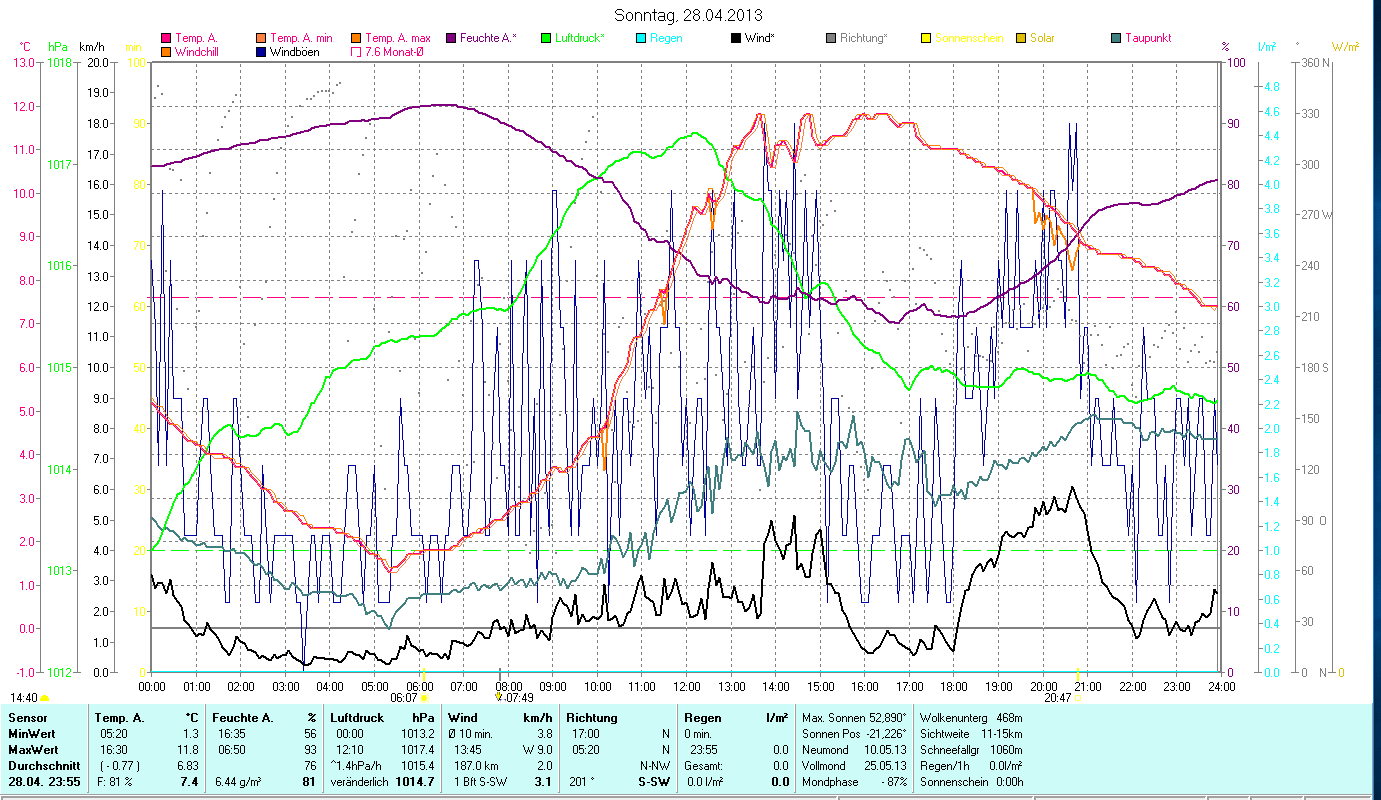Click the green Luftdruck* legend swatch
1381x800 pixels.
[546, 38]
